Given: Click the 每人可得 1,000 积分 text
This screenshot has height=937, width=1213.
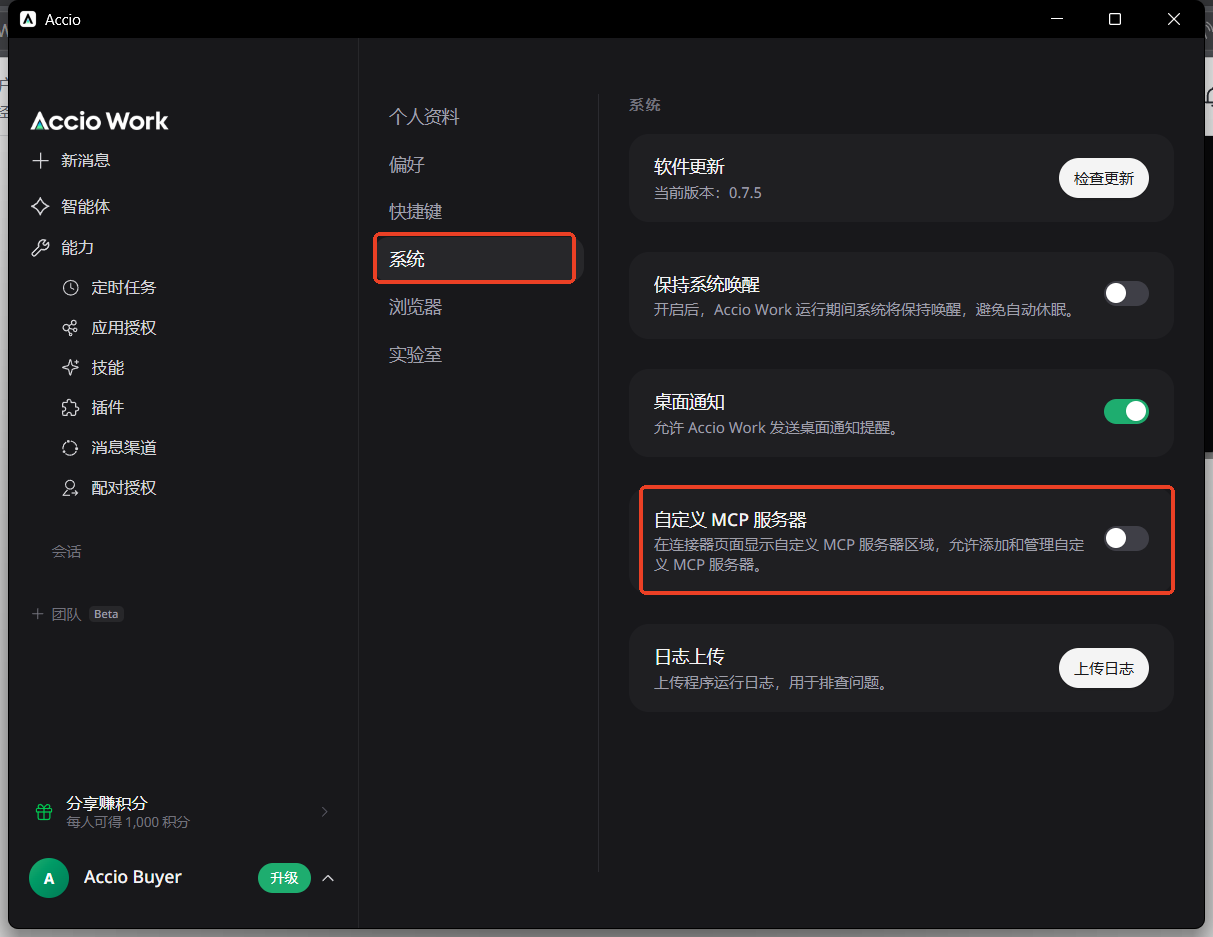Looking at the screenshot, I should [128, 822].
